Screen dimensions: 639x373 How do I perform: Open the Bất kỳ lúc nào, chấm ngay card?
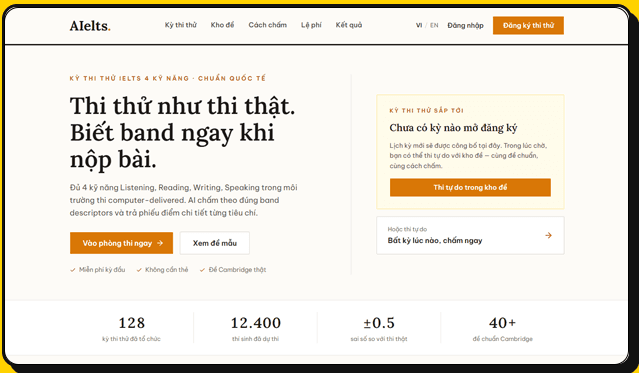click(x=470, y=235)
